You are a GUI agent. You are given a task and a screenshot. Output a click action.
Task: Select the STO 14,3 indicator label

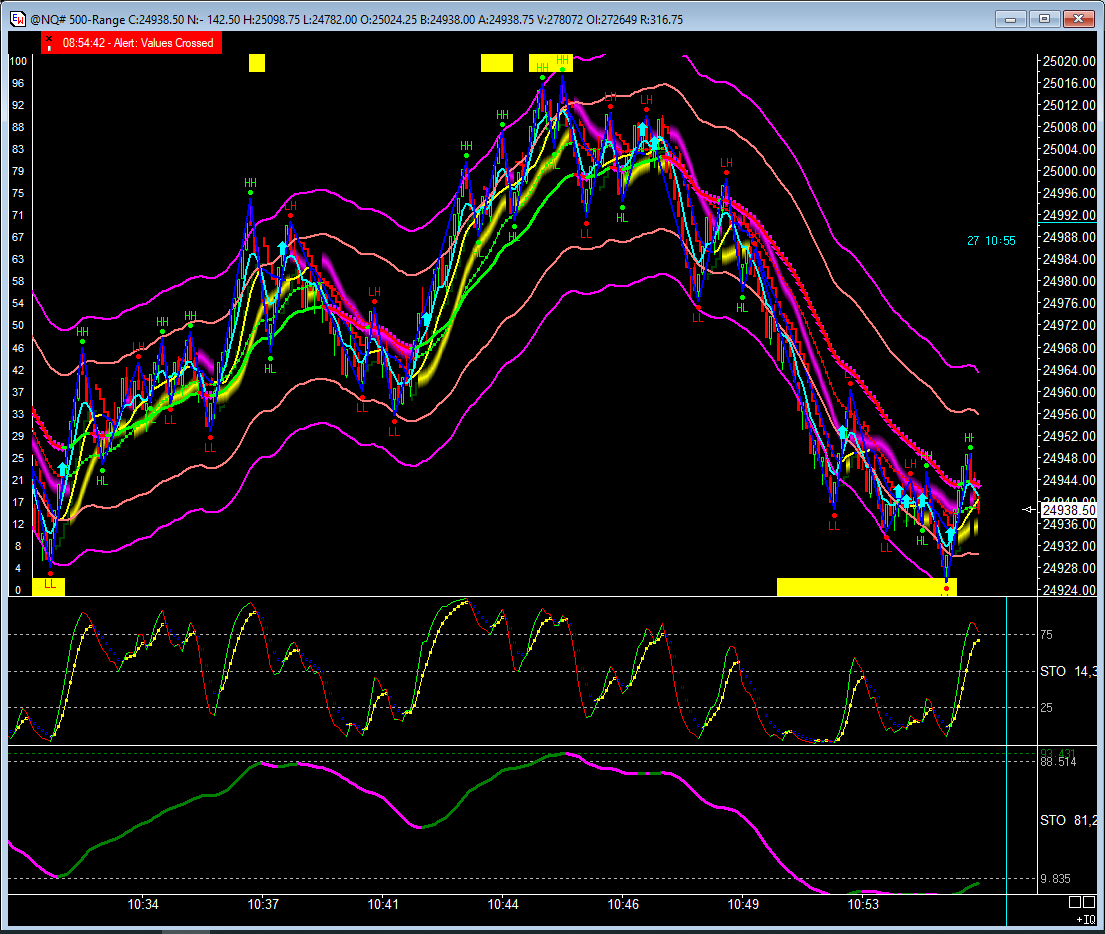pos(1067,671)
